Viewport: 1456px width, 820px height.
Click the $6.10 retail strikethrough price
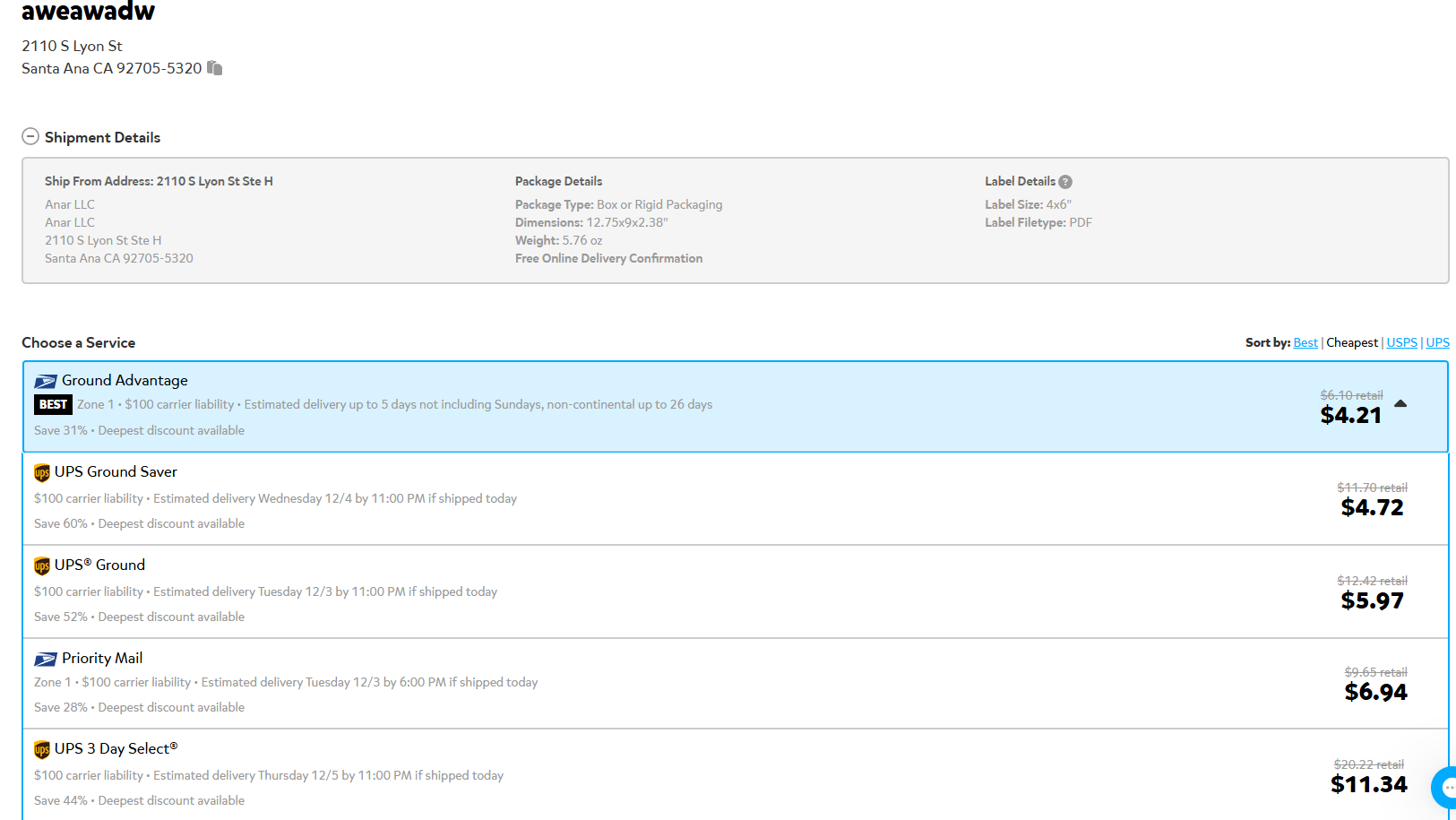point(1351,395)
